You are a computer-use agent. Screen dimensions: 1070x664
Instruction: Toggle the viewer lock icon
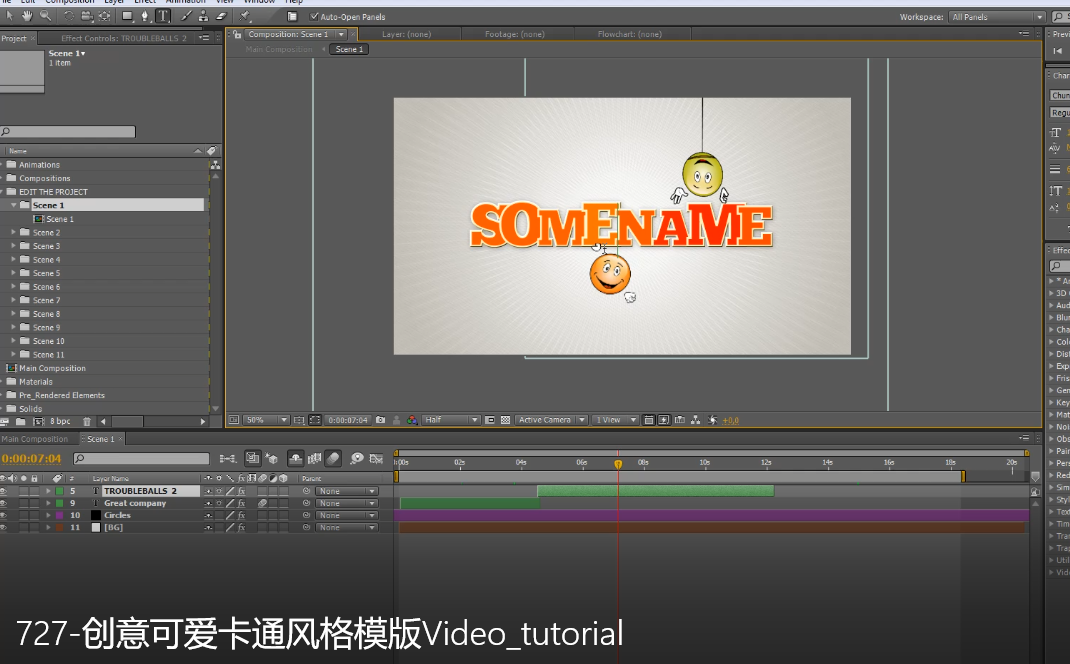coord(237,34)
